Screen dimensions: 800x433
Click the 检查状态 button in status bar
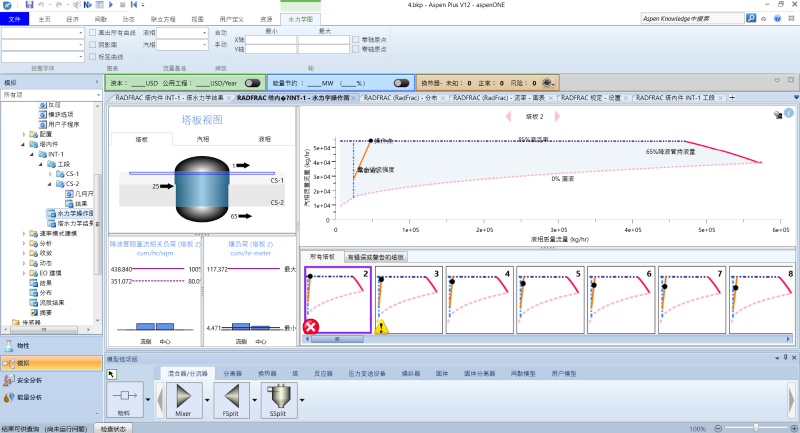tap(113, 428)
